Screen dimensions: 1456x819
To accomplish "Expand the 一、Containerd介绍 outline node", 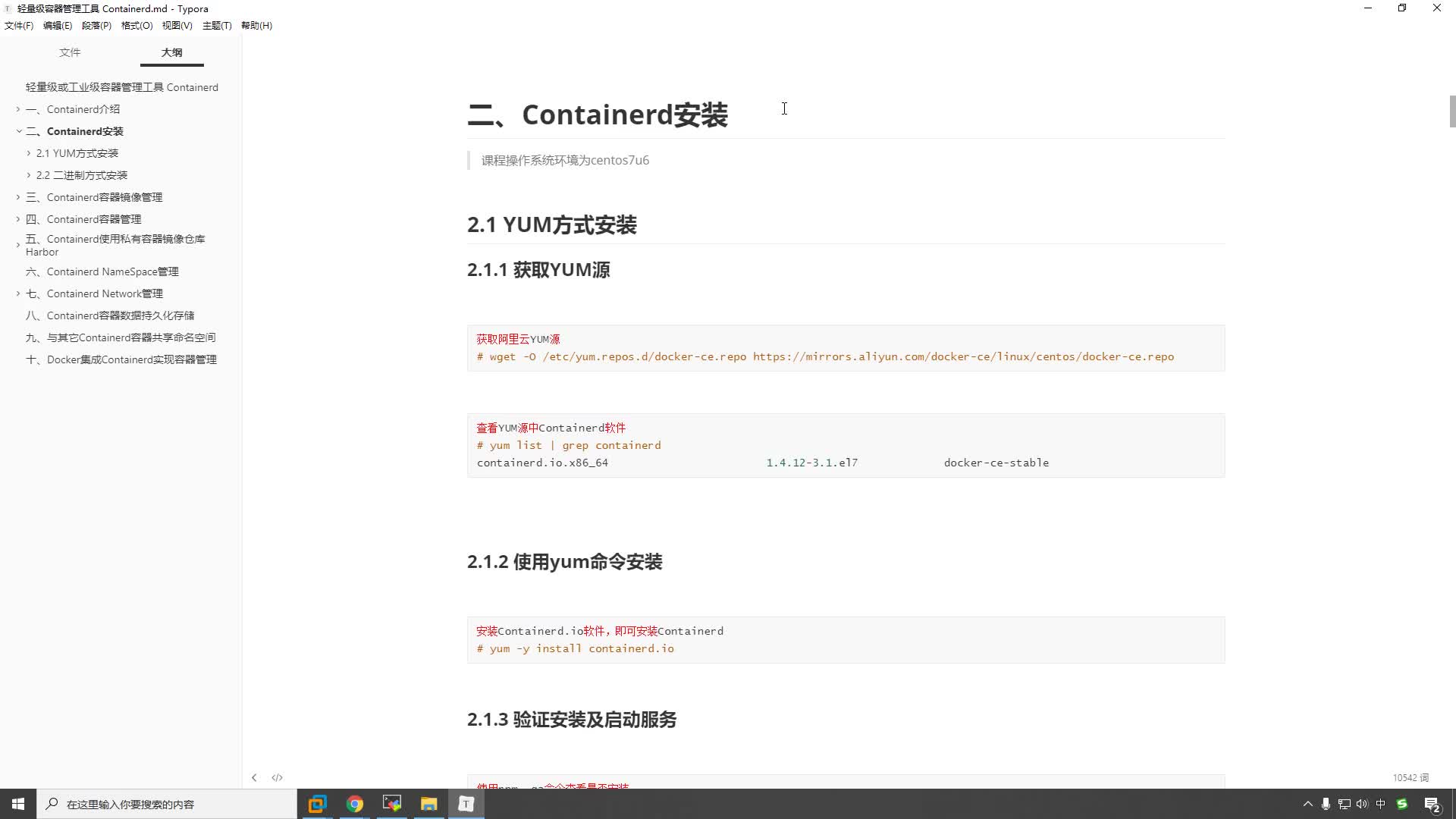I will pos(18,109).
